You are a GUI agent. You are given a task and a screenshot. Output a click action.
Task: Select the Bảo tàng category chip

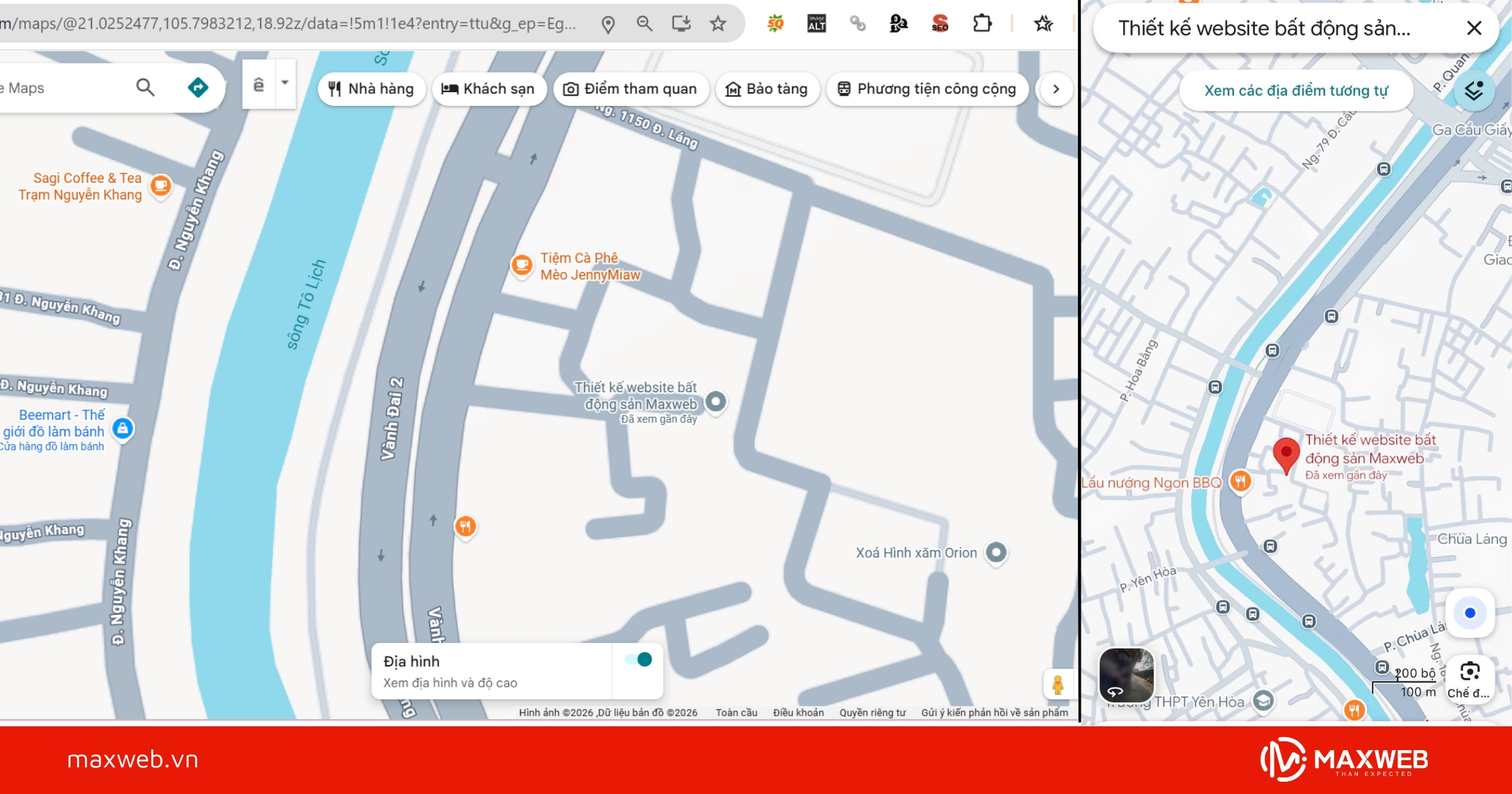tap(767, 89)
